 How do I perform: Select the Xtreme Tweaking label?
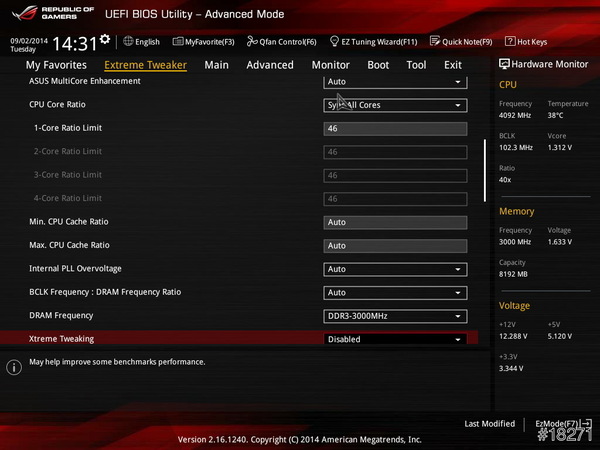click(61, 339)
